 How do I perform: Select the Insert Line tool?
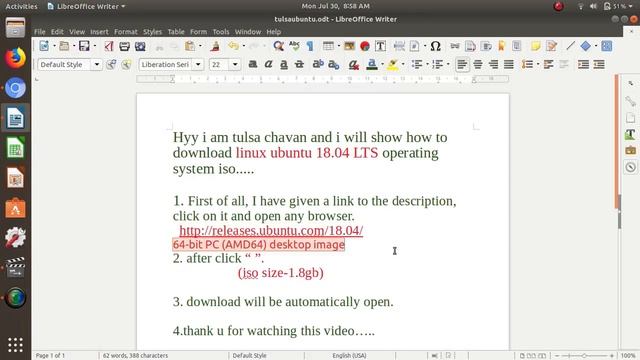(570, 46)
